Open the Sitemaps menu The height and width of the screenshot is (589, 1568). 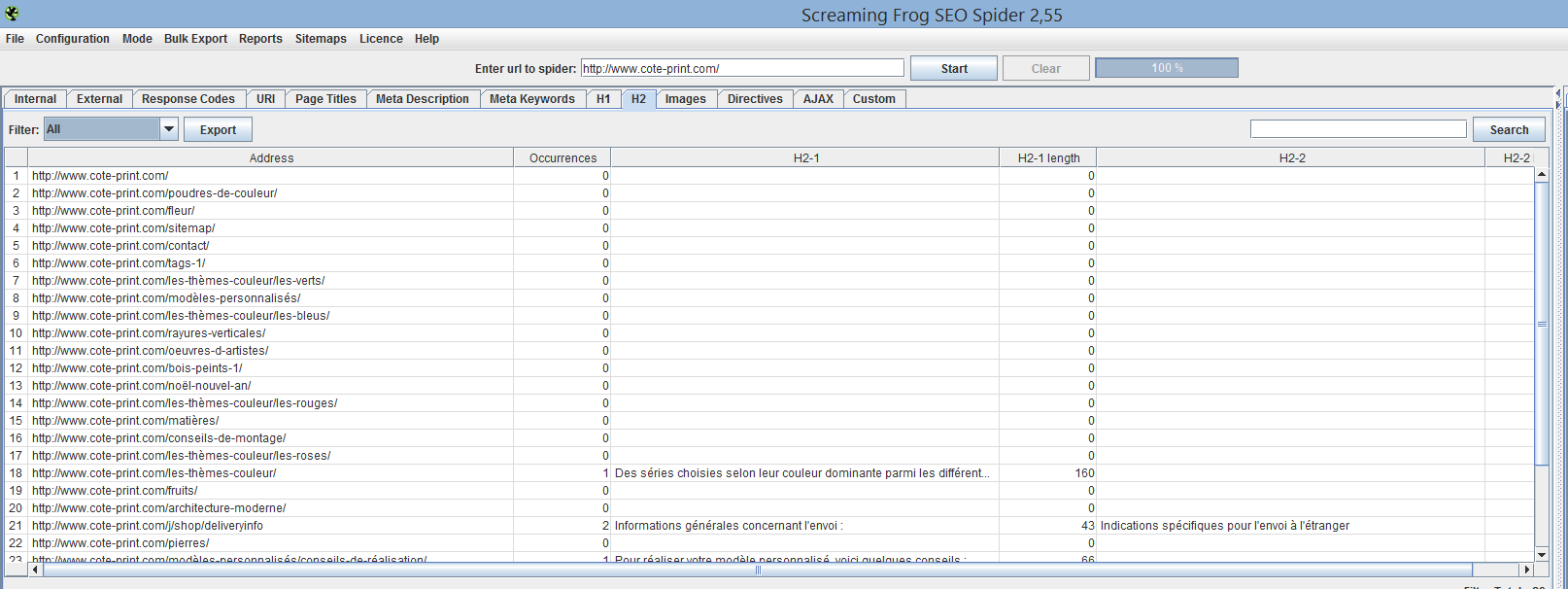point(321,39)
